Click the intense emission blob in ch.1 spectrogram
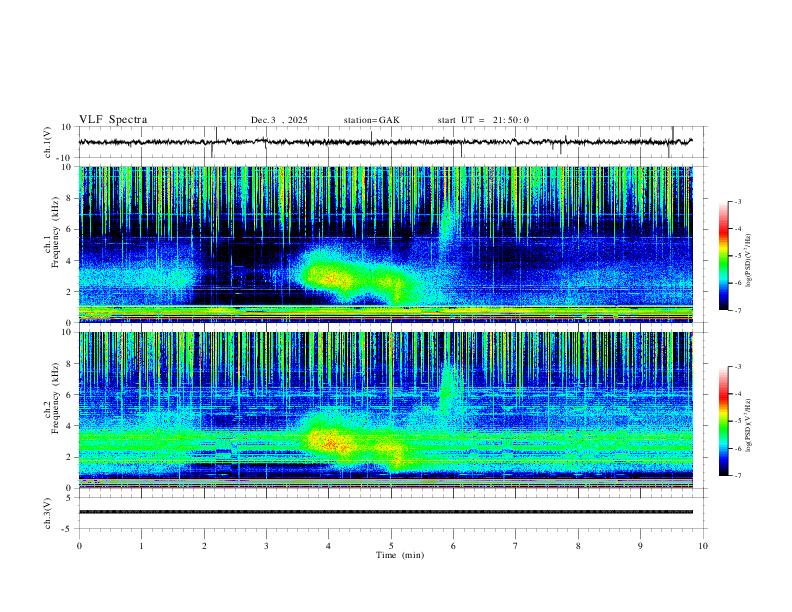Image resolution: width=792 pixels, height=612 pixels. click(x=331, y=277)
